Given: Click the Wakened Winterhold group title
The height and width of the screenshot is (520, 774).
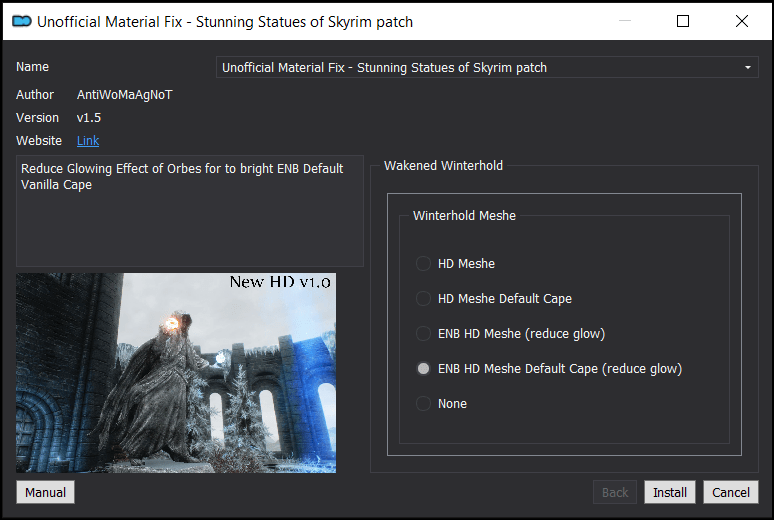Looking at the screenshot, I should tap(443, 166).
